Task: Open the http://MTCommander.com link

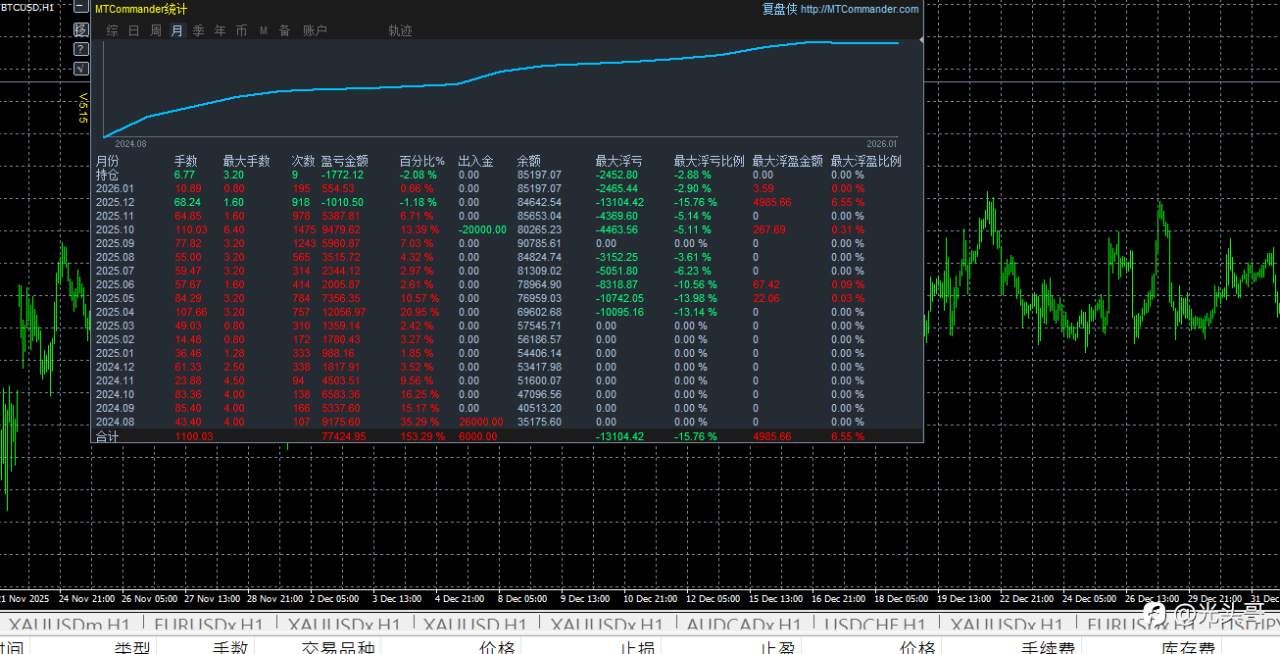Action: pyautogui.click(x=859, y=9)
